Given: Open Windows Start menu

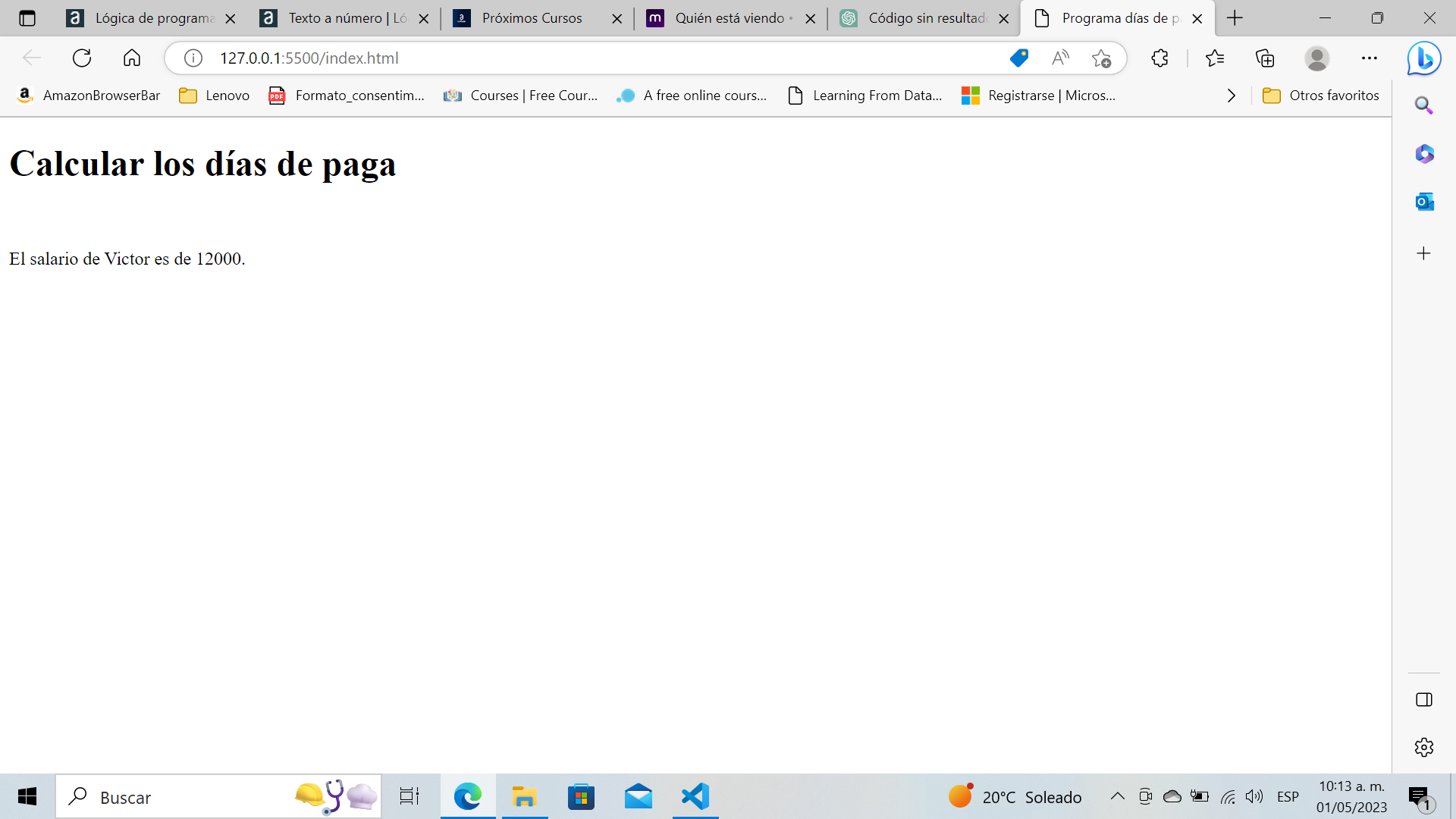Looking at the screenshot, I should (x=27, y=796).
